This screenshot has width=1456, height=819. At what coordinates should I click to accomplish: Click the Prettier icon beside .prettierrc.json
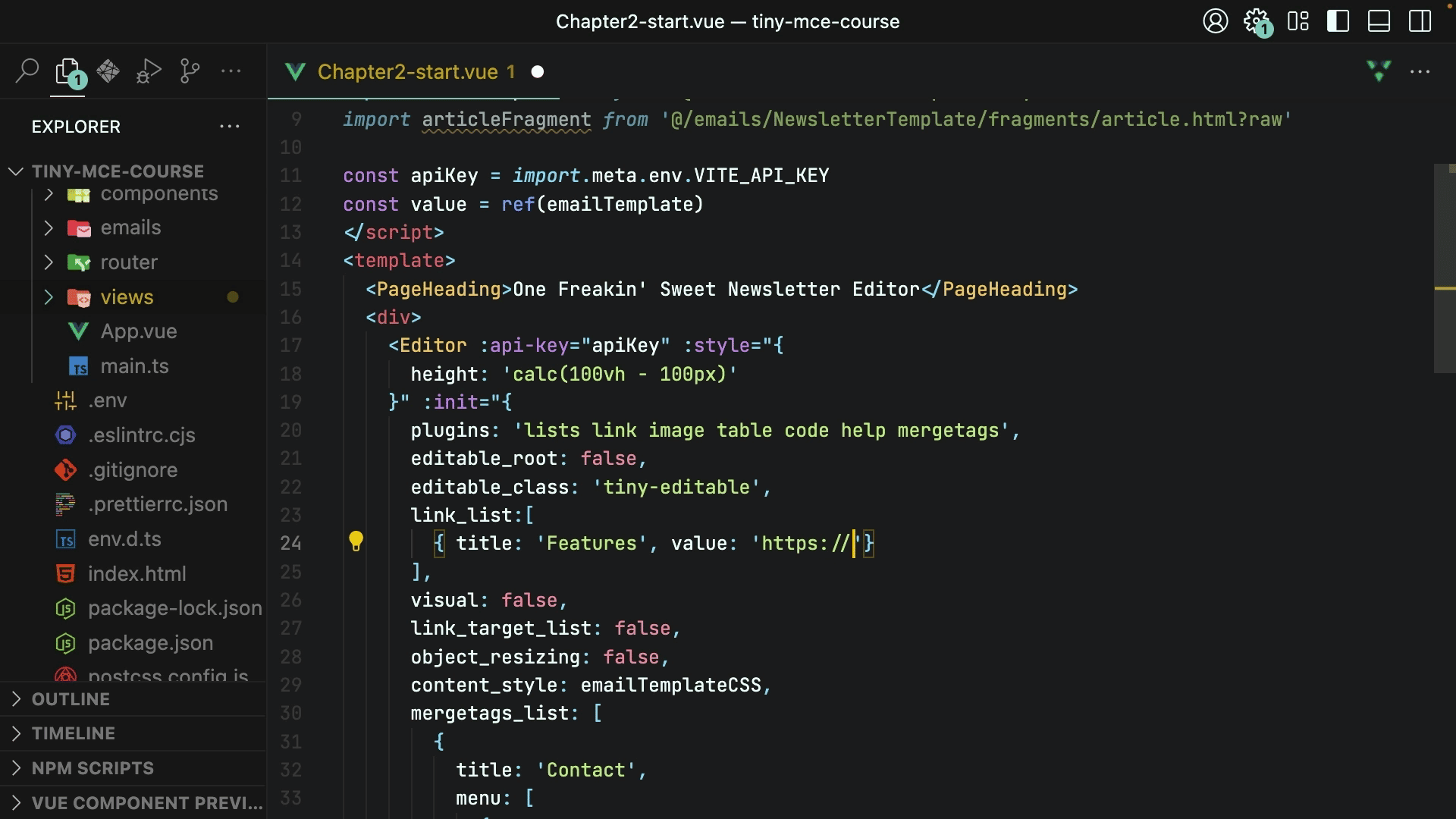pyautogui.click(x=66, y=504)
